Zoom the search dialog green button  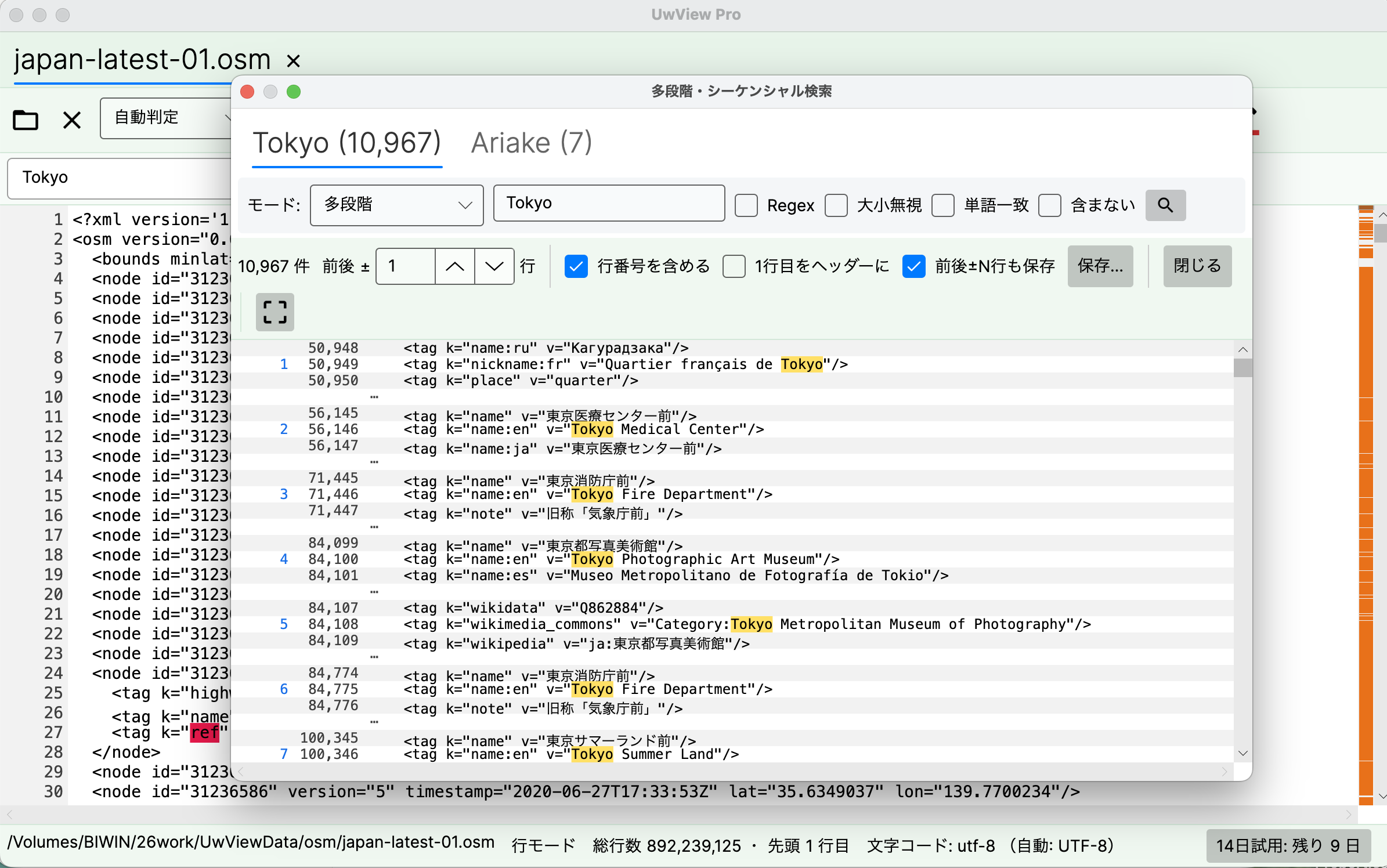coord(294,92)
